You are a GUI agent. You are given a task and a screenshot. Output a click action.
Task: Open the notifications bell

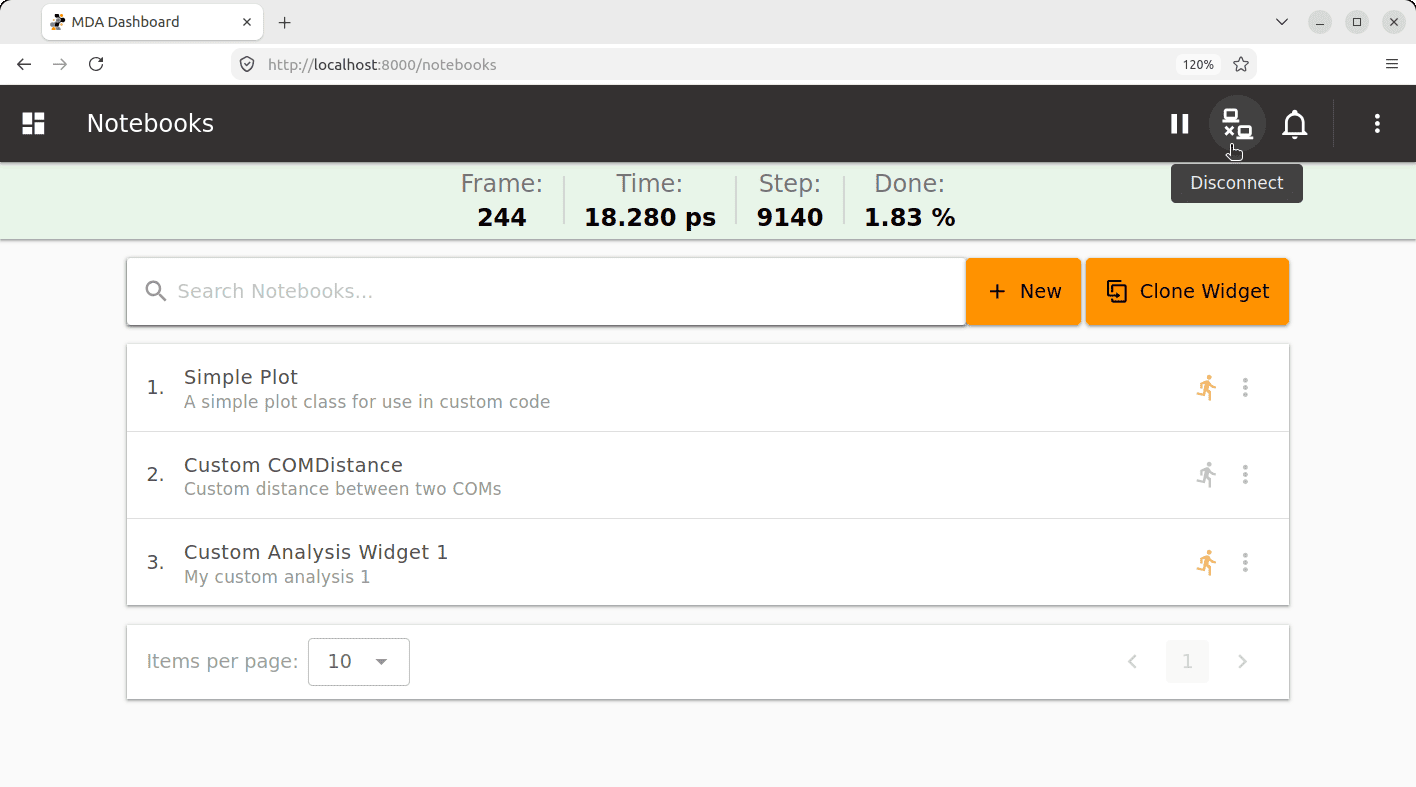click(1295, 123)
